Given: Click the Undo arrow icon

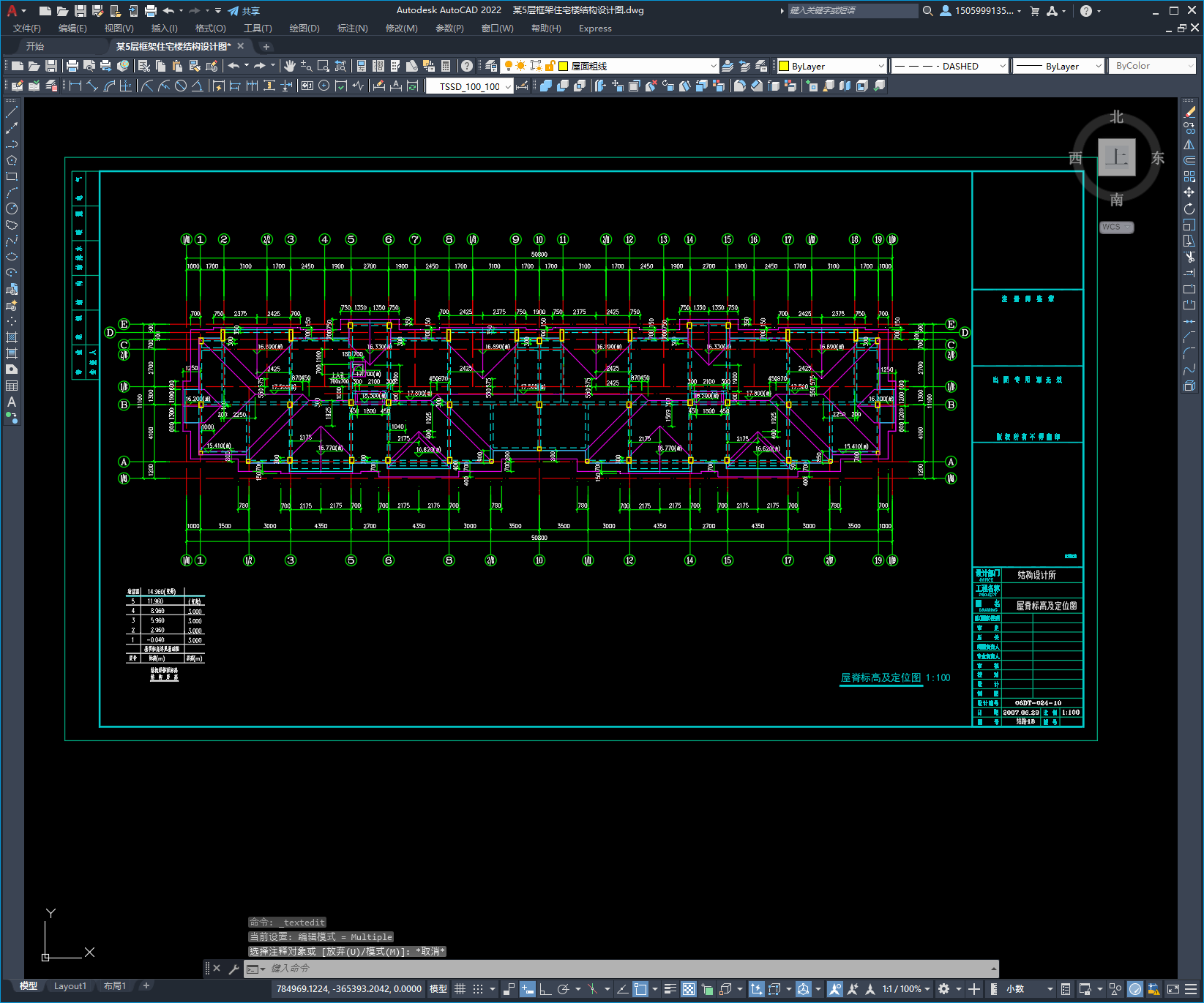Looking at the screenshot, I should tap(233, 66).
